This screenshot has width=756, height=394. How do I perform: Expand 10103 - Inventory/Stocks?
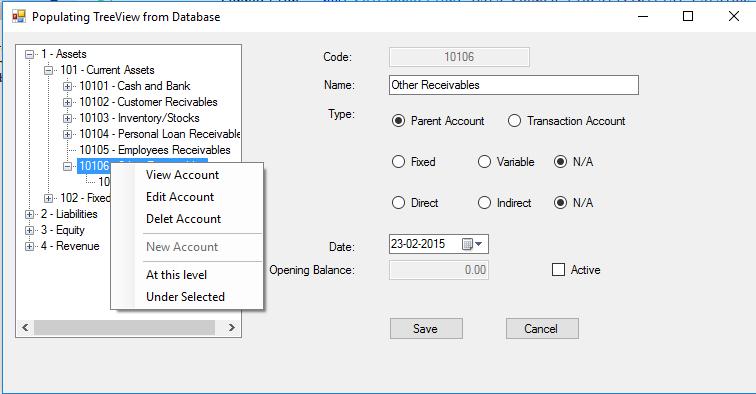click(68, 118)
